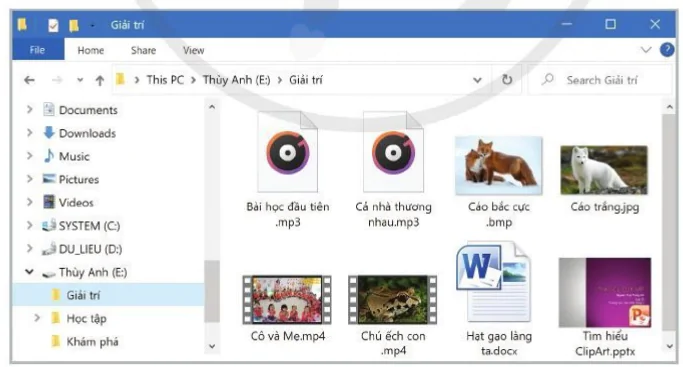Open the File menu tab
This screenshot has width=683, height=367.
point(38,50)
